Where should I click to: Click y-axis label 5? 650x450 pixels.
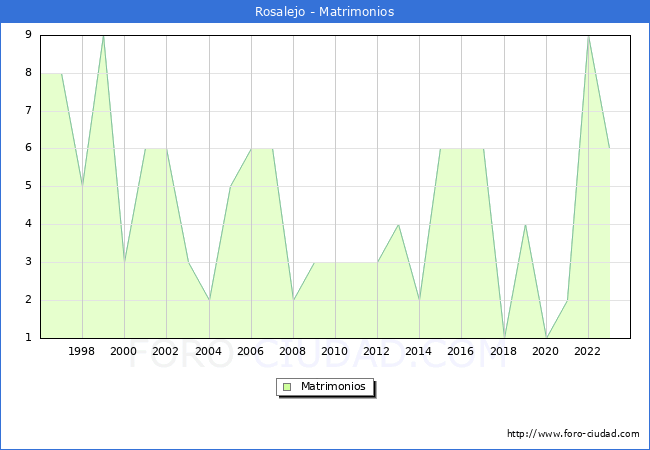pyautogui.click(x=28, y=186)
